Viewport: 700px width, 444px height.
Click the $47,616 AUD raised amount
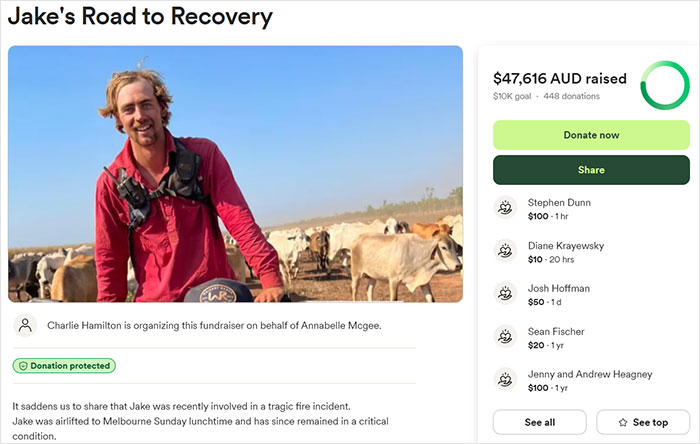(x=560, y=79)
